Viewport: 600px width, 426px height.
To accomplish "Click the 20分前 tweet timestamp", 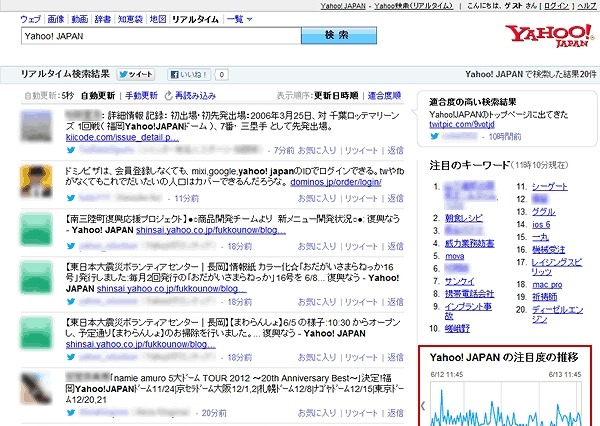I will coord(214,413).
